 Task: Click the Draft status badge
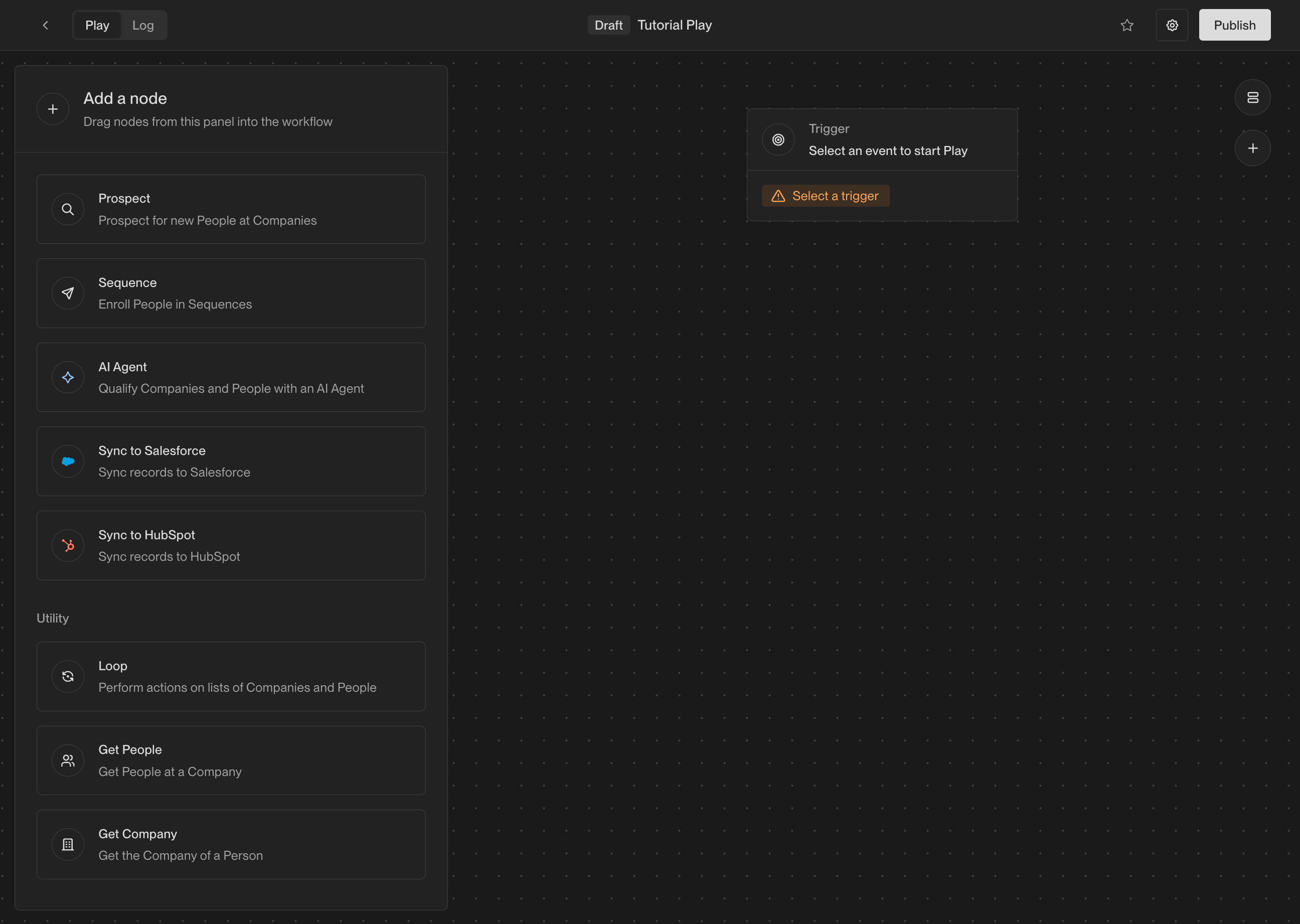pos(608,25)
